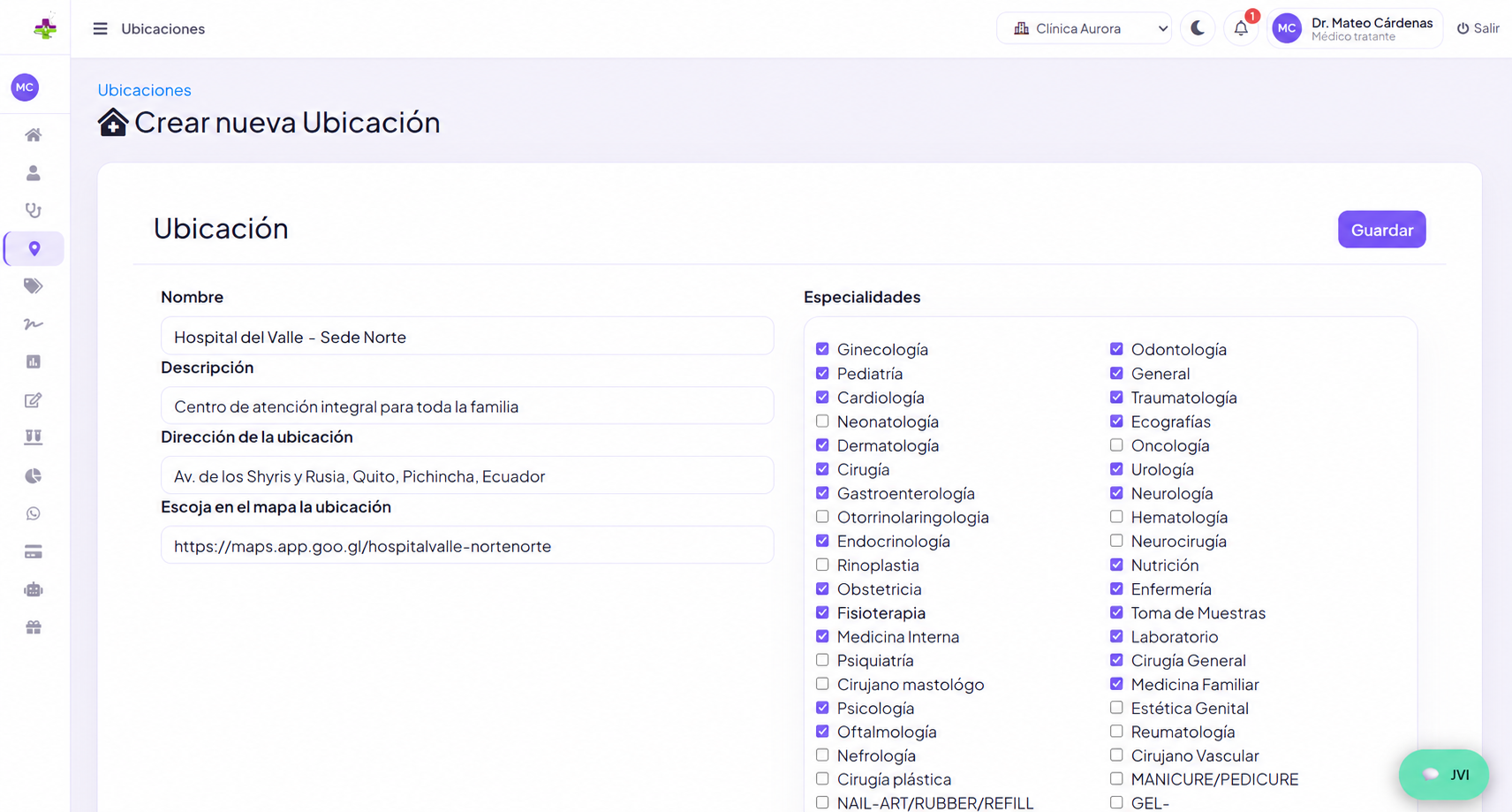The image size is (1512, 812).
Task: Check the Otorrinolaringologia checkbox
Action: tap(822, 517)
